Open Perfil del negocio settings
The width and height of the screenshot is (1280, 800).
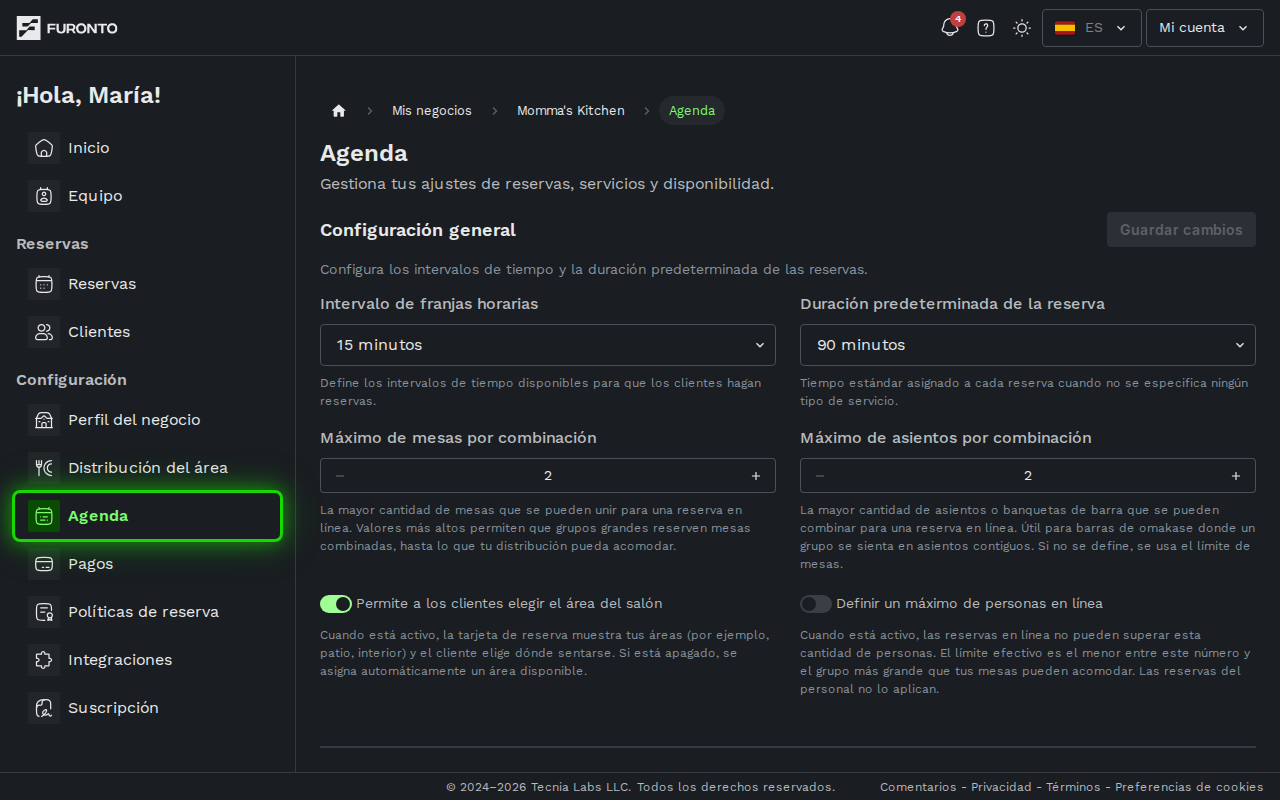click(148, 420)
